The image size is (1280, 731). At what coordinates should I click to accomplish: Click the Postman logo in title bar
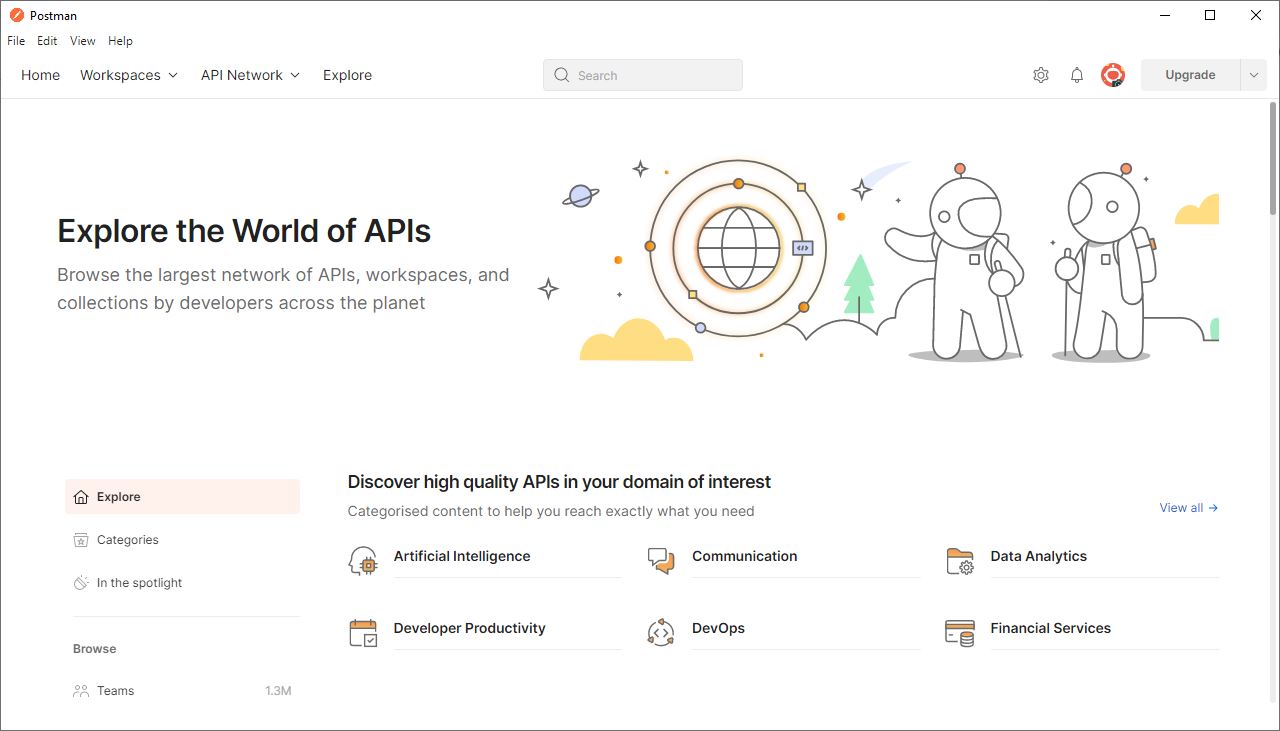[16, 15]
